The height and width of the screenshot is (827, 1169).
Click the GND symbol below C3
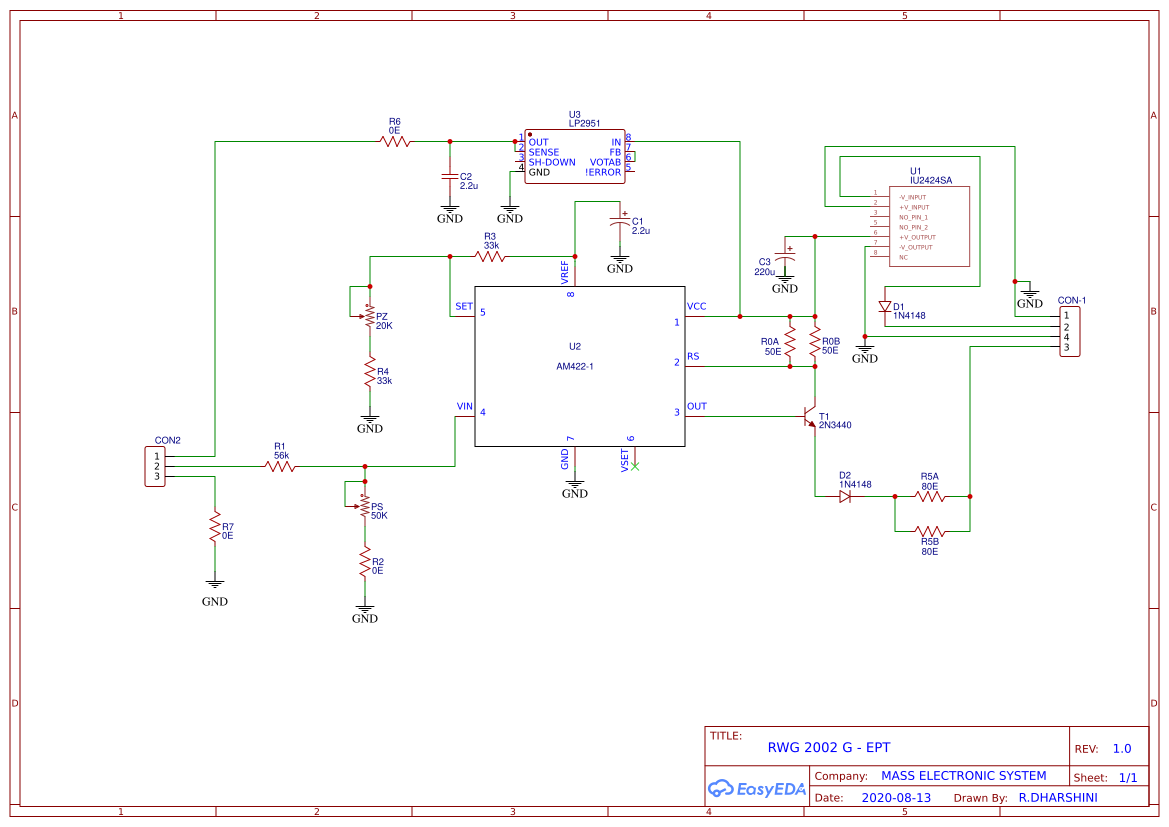[785, 283]
